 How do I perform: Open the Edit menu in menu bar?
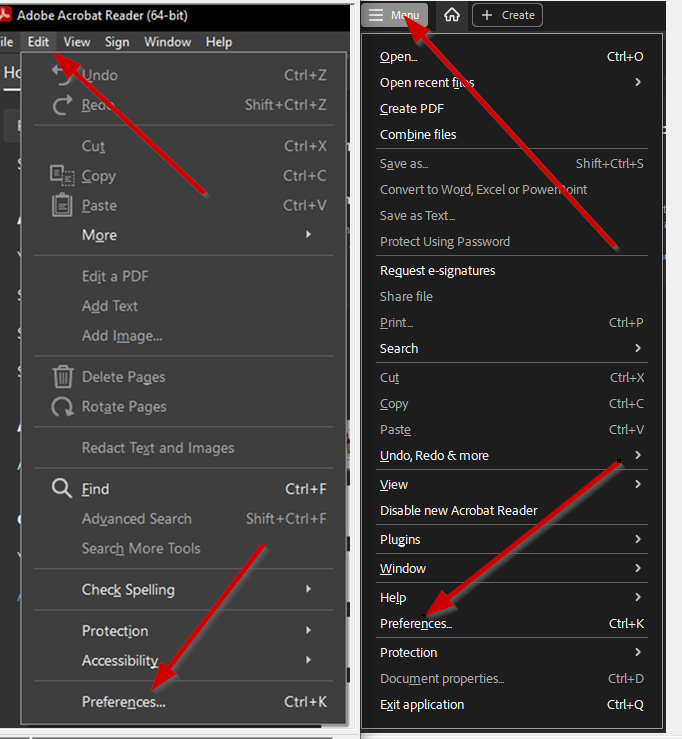point(38,42)
